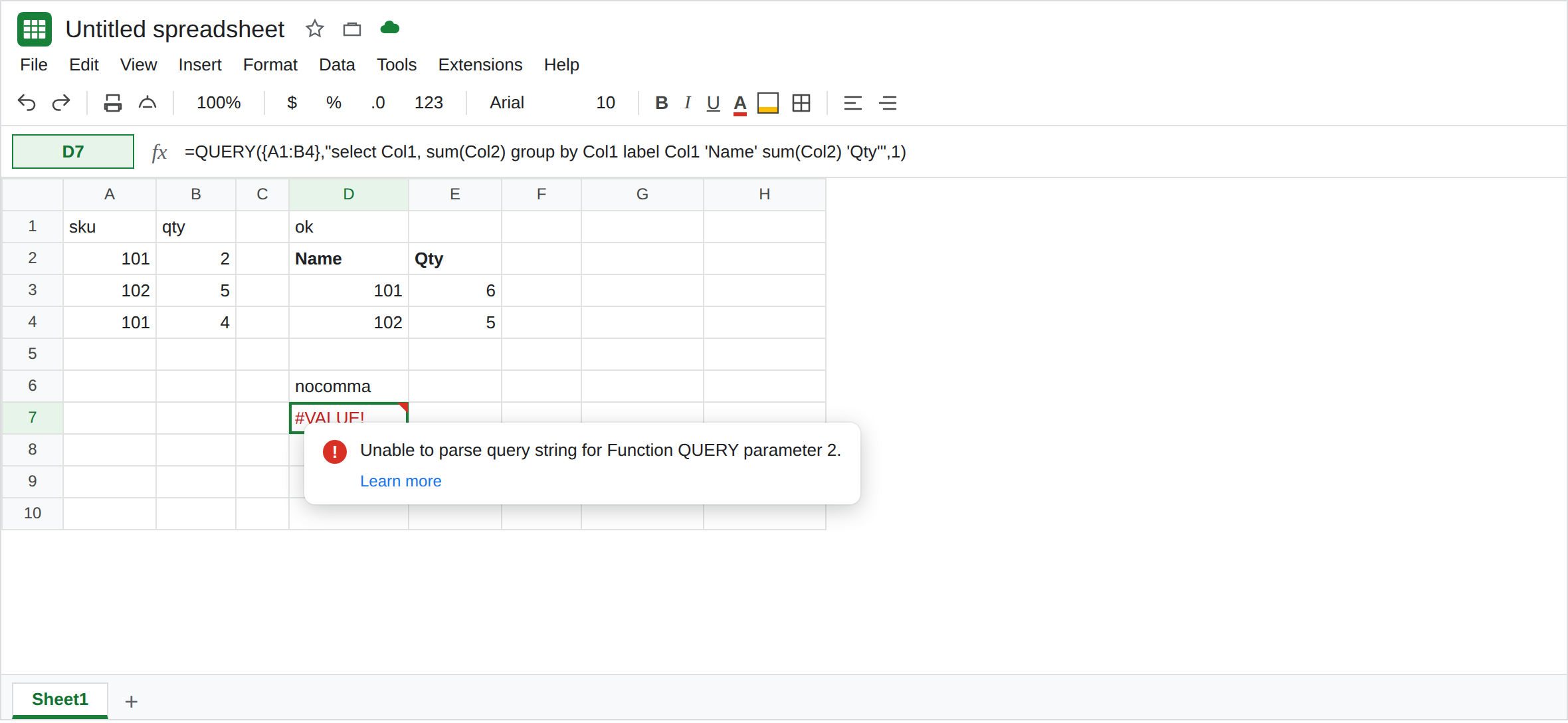Open the fill color picker
Image resolution: width=1568 pixels, height=723 pixels.
tap(768, 103)
